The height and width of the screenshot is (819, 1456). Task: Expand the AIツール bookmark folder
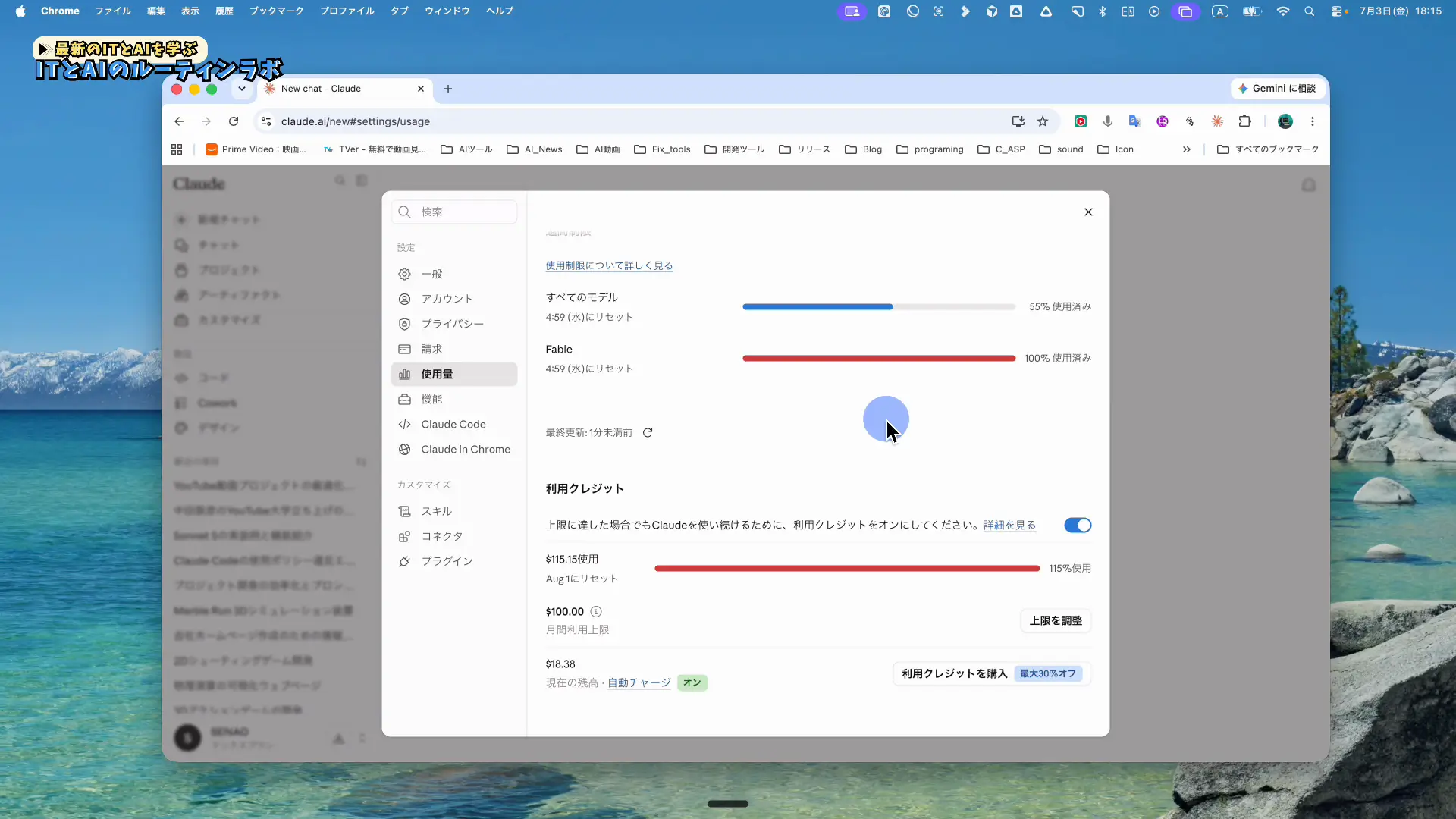click(x=466, y=149)
